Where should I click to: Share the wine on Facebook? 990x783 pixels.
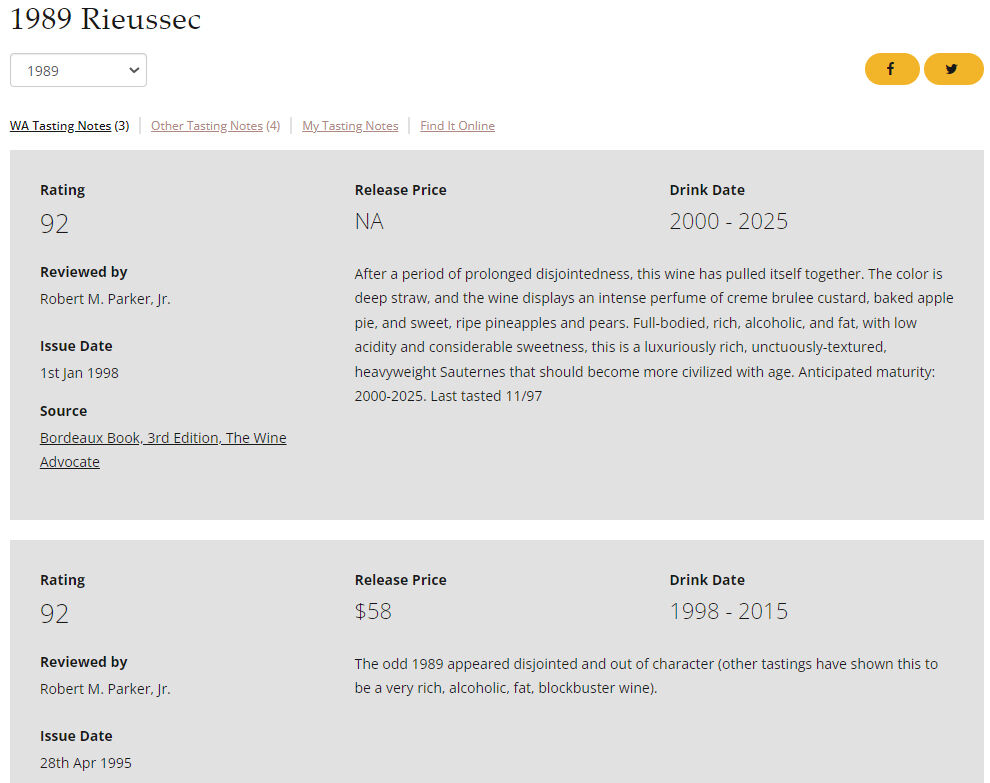click(x=891, y=69)
